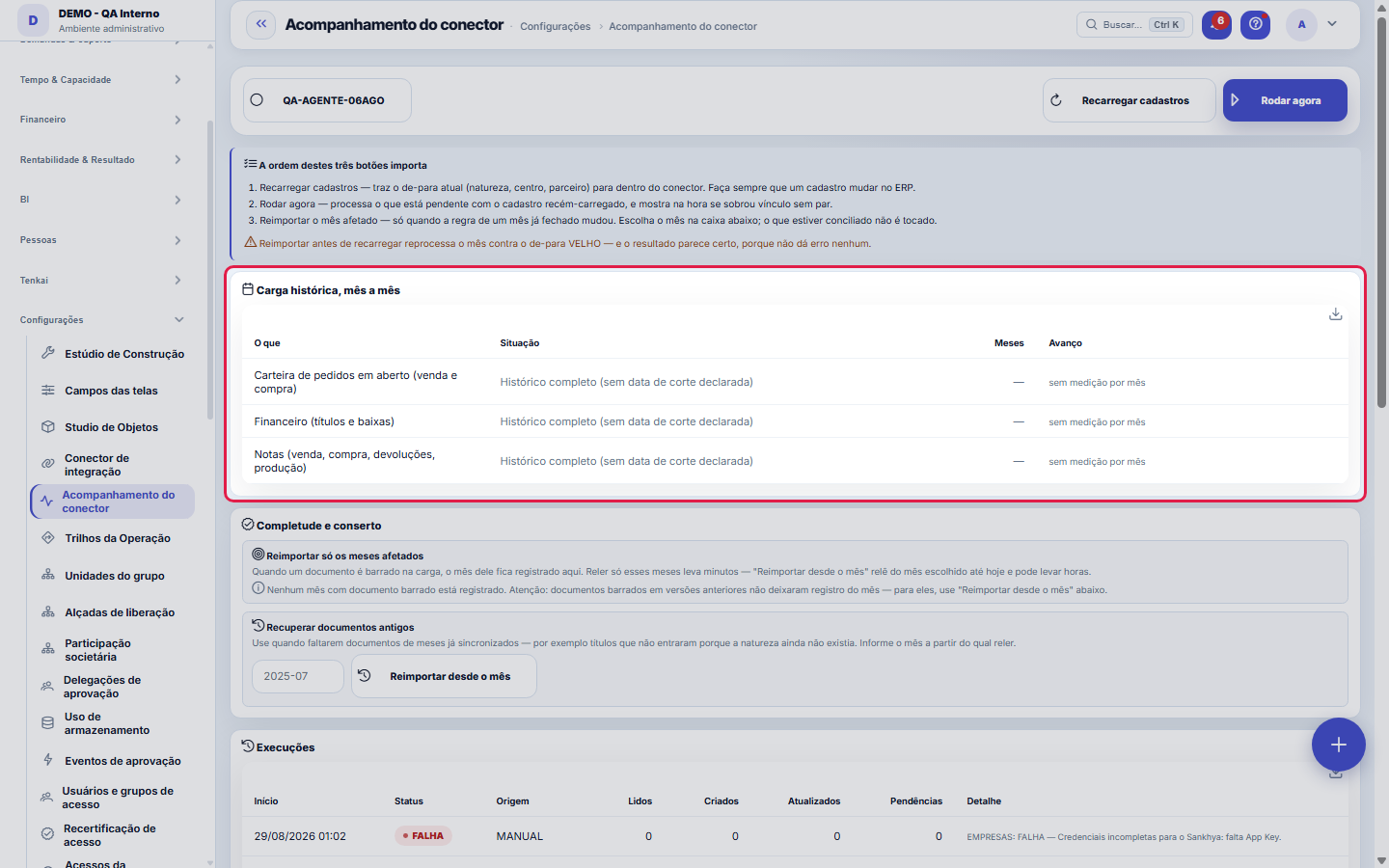This screenshot has height=868, width=1389.
Task: Open Configurações breadcrumb link
Action: tap(556, 26)
